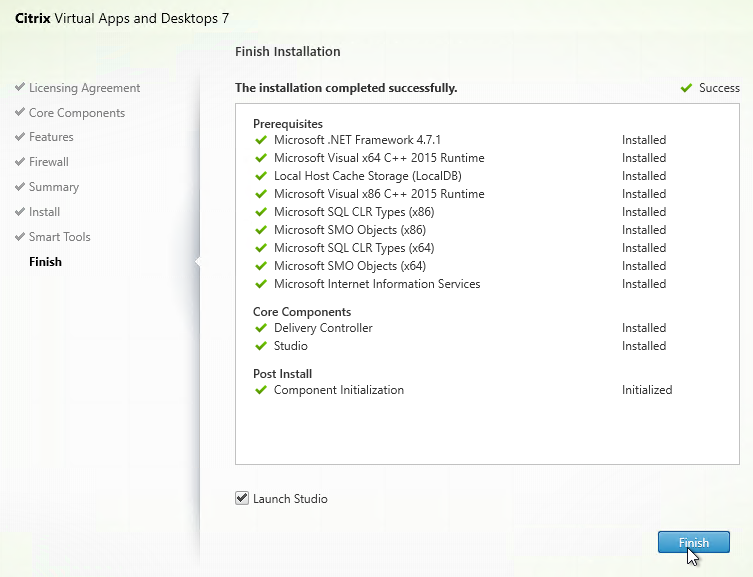Click green check for SQL CLR Types (x64)
This screenshot has width=753, height=577.
point(261,248)
